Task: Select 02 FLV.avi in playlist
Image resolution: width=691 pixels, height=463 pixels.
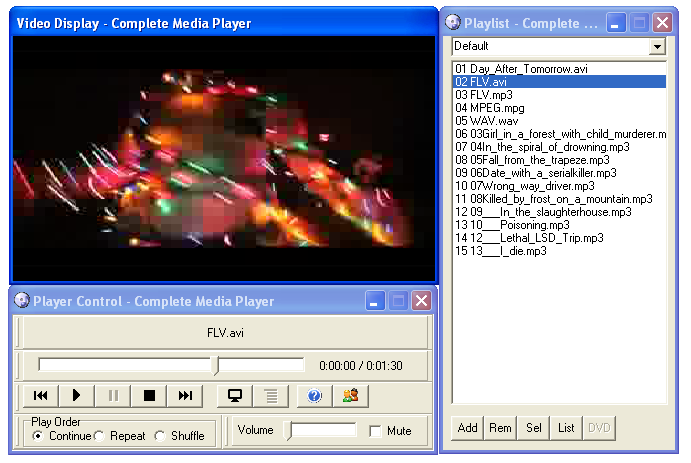Action: [559, 82]
